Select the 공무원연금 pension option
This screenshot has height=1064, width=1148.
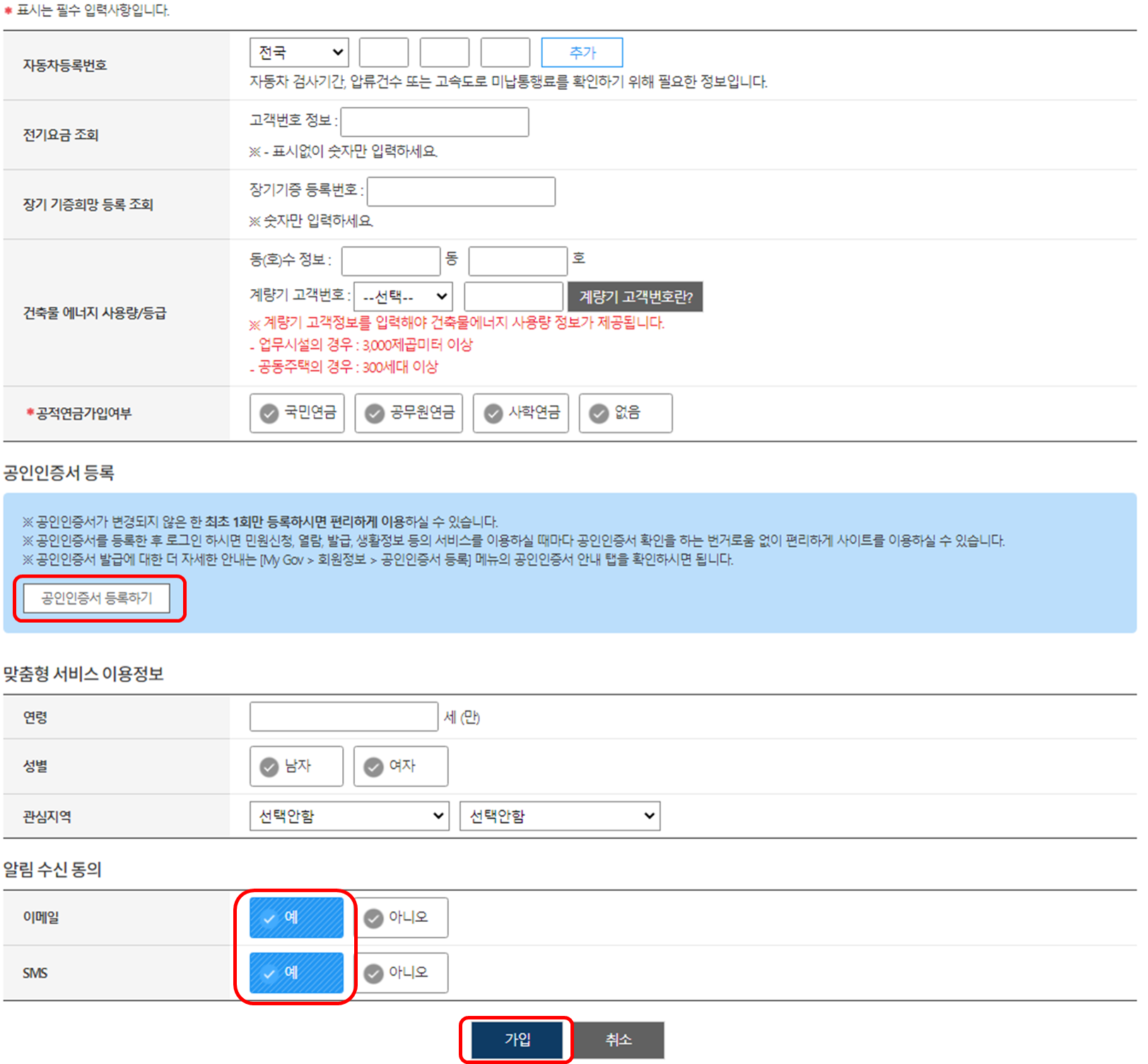click(409, 413)
